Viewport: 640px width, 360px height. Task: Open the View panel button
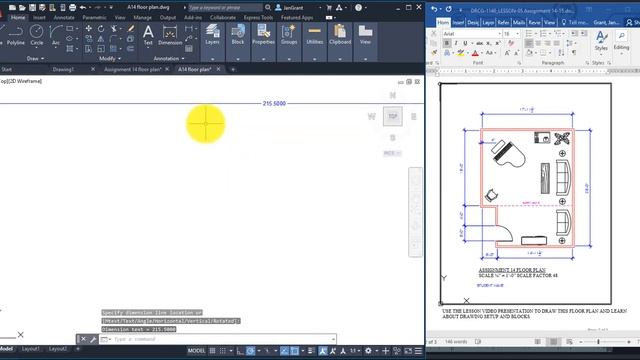(365, 42)
